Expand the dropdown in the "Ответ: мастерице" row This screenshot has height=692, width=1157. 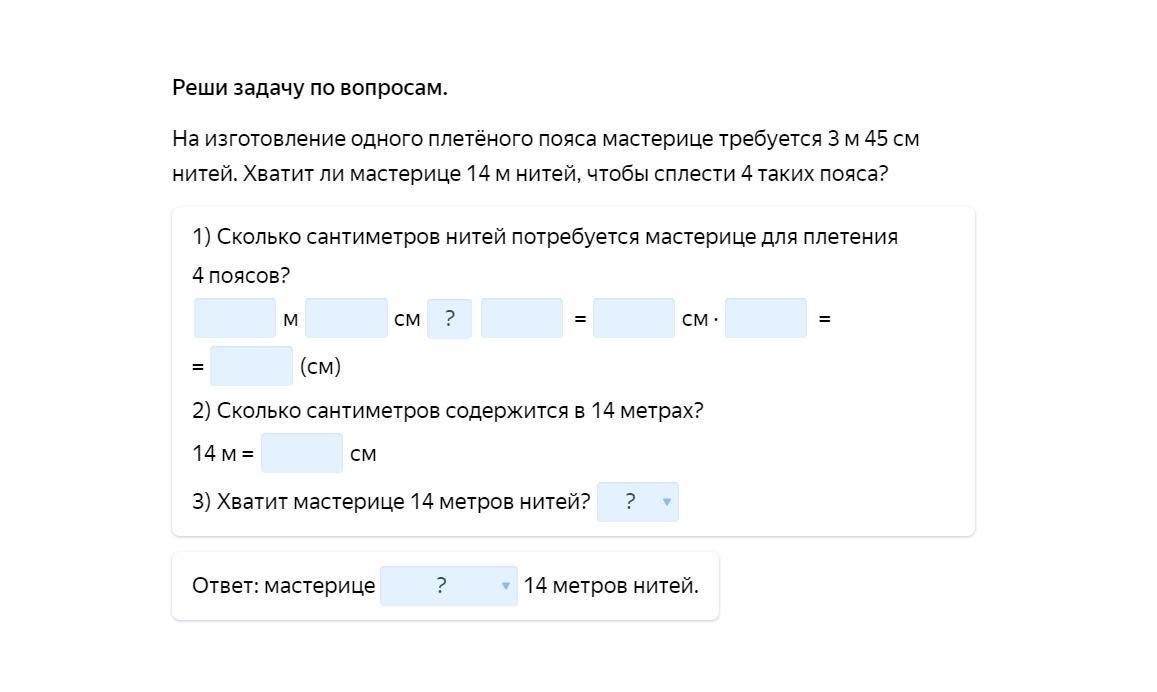coord(448,586)
